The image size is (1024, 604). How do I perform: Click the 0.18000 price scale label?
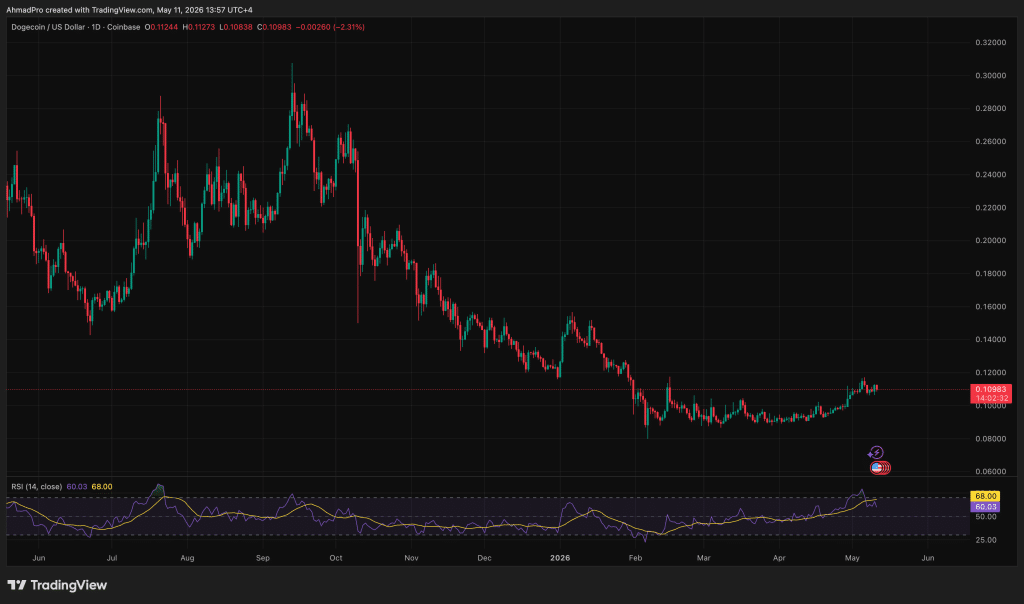991,274
